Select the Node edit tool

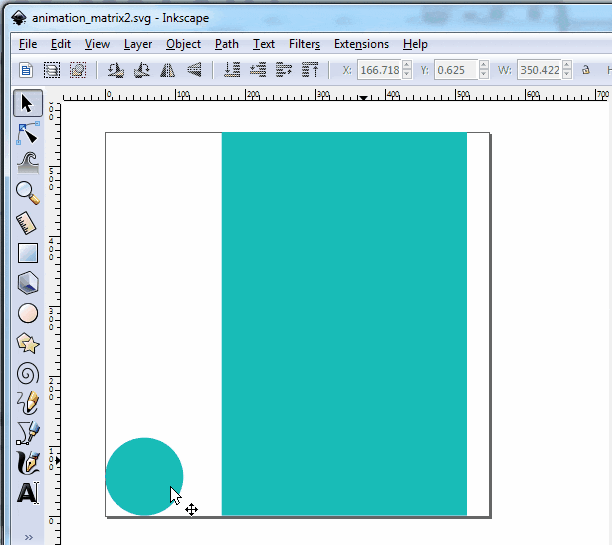pos(28,133)
